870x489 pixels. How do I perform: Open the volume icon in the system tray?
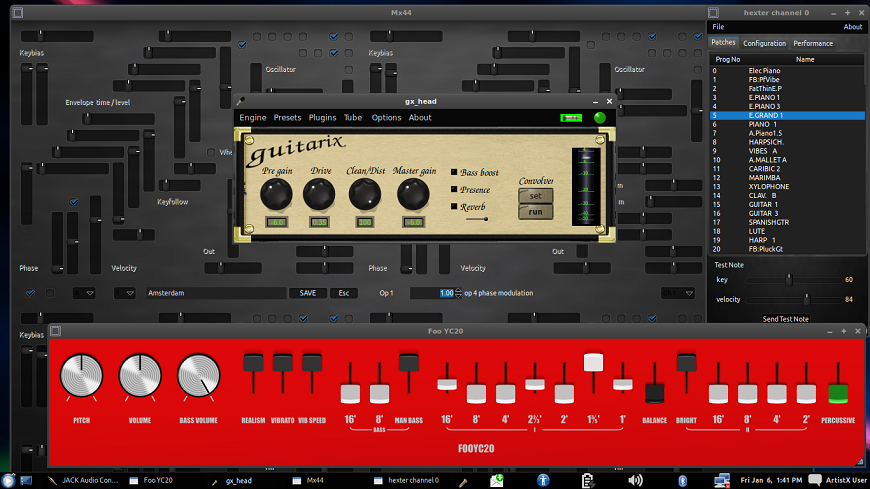635,480
